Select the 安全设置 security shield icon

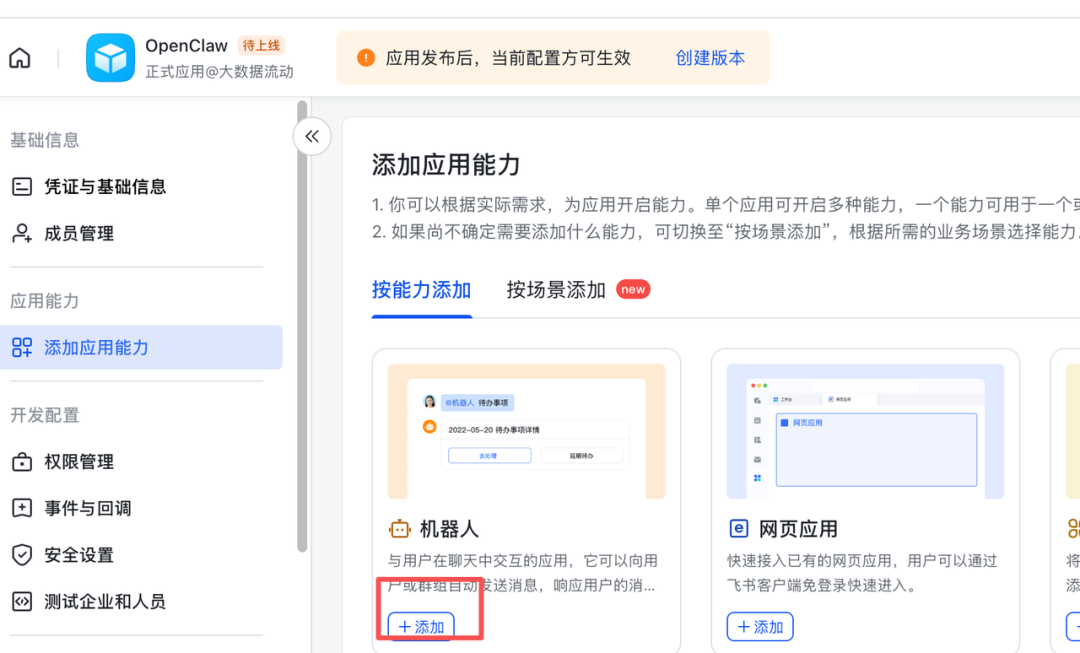[24, 555]
